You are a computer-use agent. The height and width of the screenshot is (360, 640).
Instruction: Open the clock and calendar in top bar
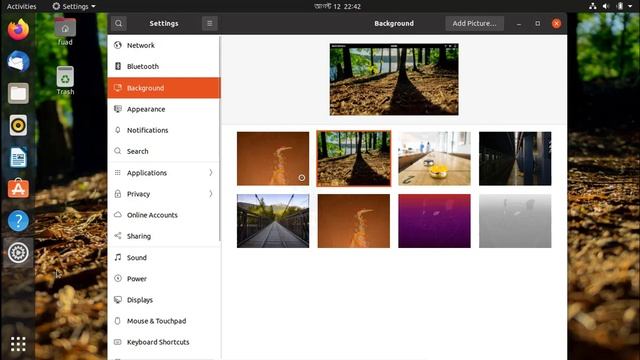point(338,6)
